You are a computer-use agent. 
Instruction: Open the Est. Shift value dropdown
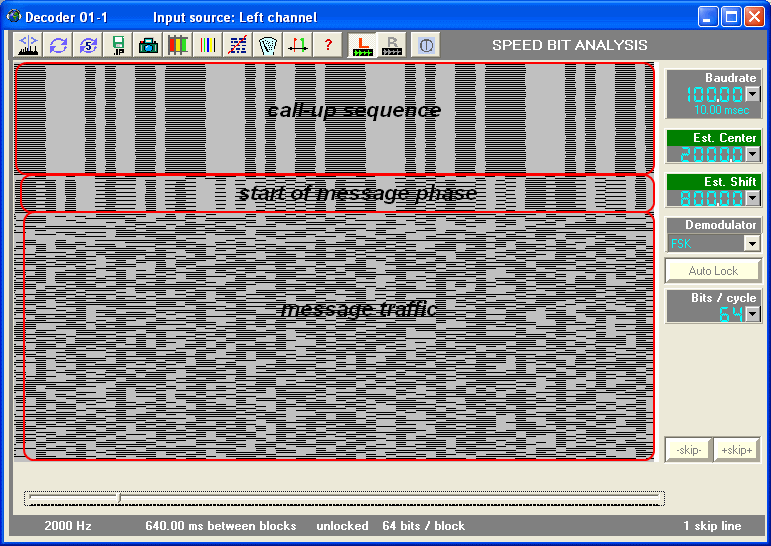[x=752, y=198]
